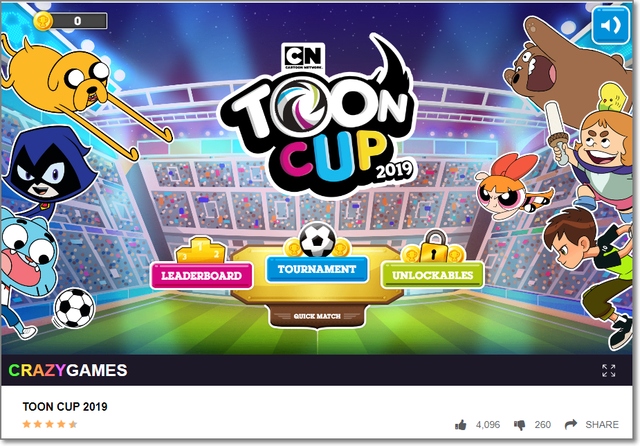Click the share arrow icon
This screenshot has height=446, width=640.
click(571, 424)
